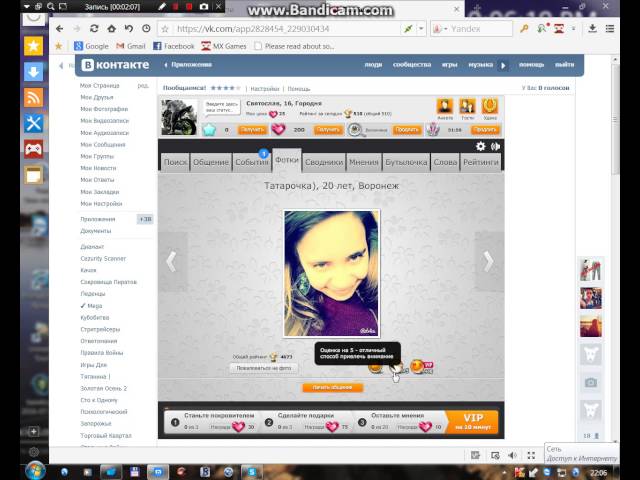Click the Downloads arrow icon in the sidebar
Image resolution: width=640 pixels, height=480 pixels.
tap(33, 72)
